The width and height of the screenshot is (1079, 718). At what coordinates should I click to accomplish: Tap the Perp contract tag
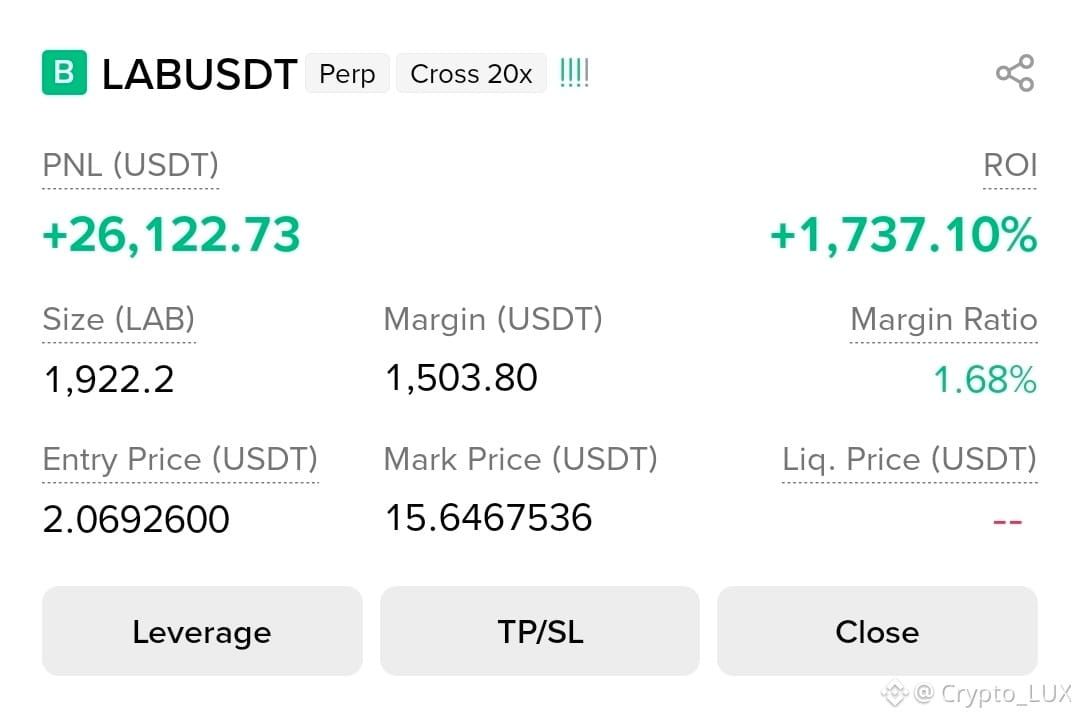tap(348, 73)
